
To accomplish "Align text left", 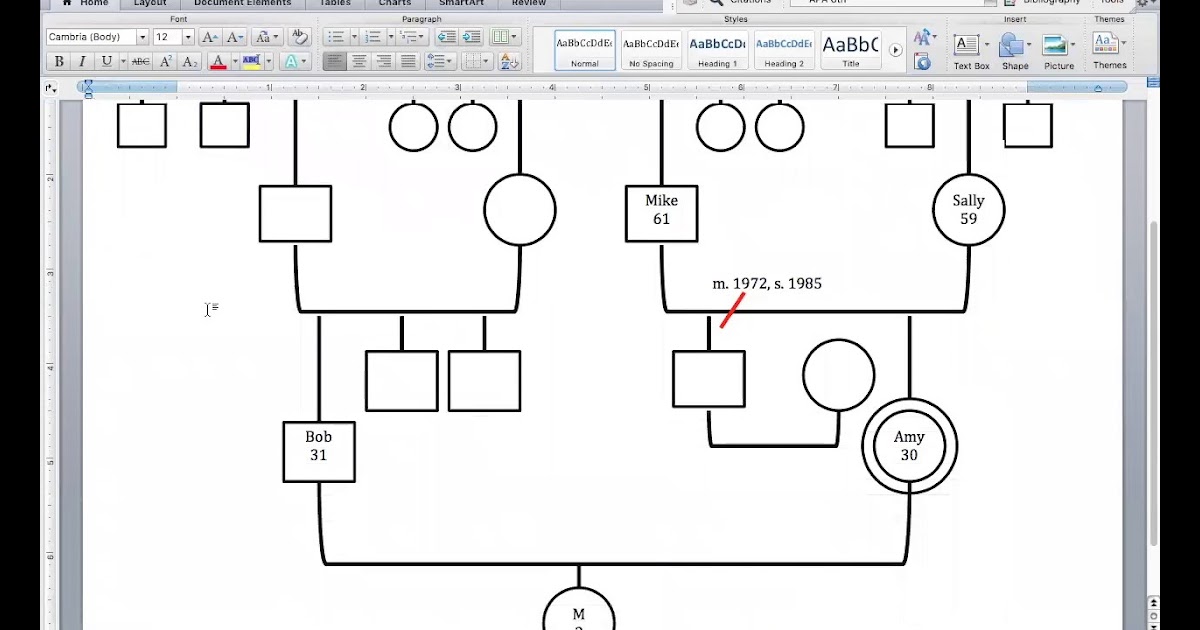I will point(335,62).
